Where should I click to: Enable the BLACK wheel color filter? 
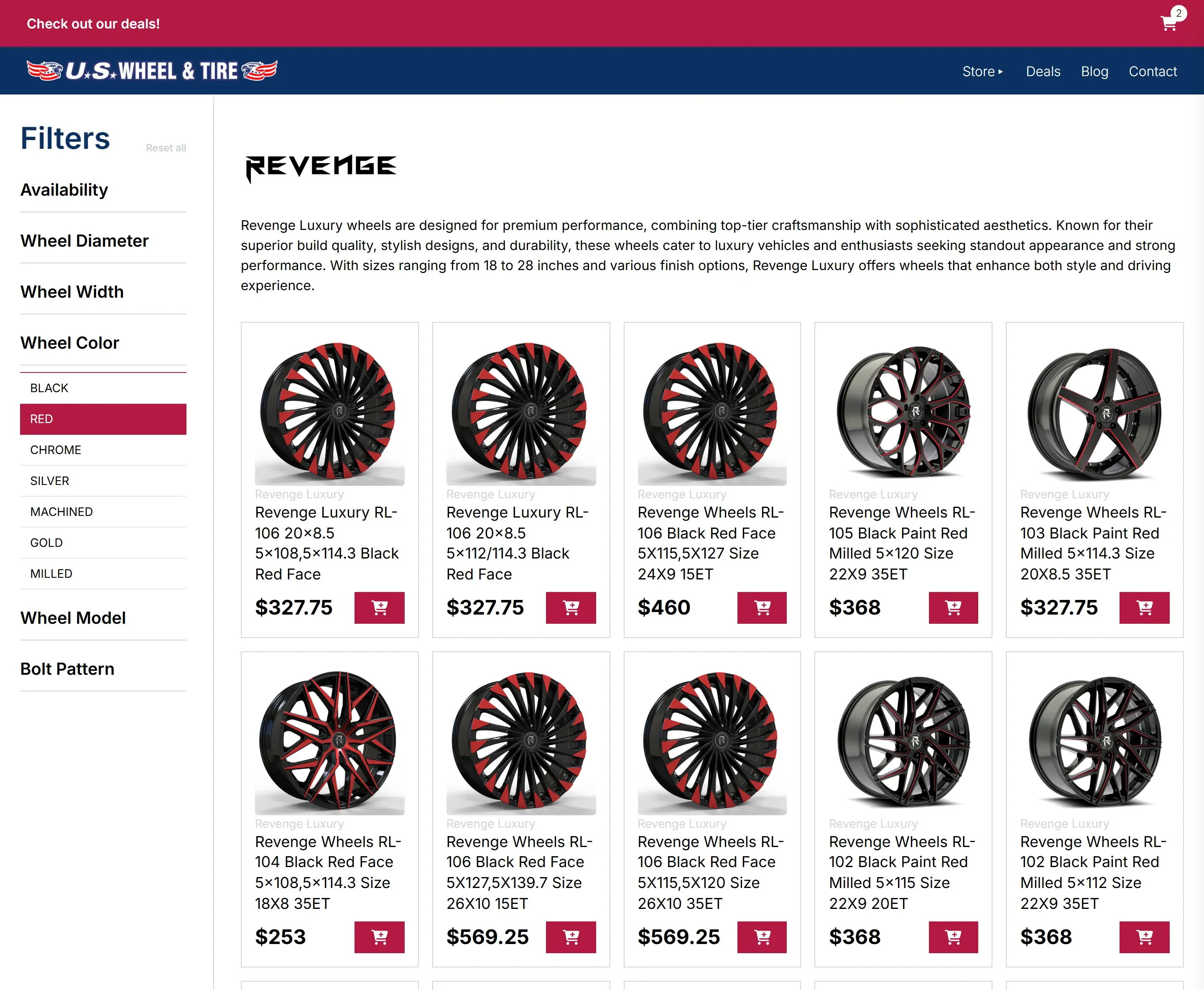point(48,388)
